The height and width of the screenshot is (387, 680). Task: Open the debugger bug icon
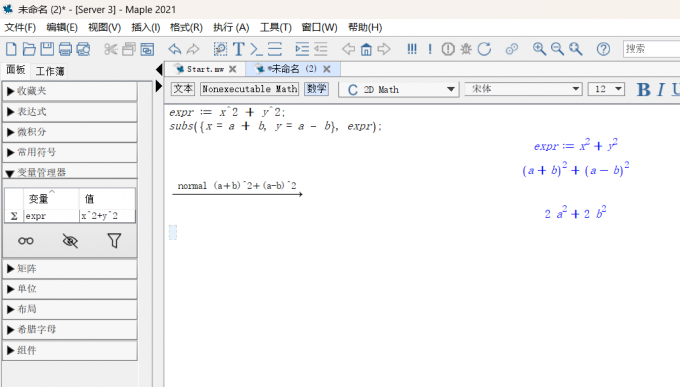pos(466,49)
